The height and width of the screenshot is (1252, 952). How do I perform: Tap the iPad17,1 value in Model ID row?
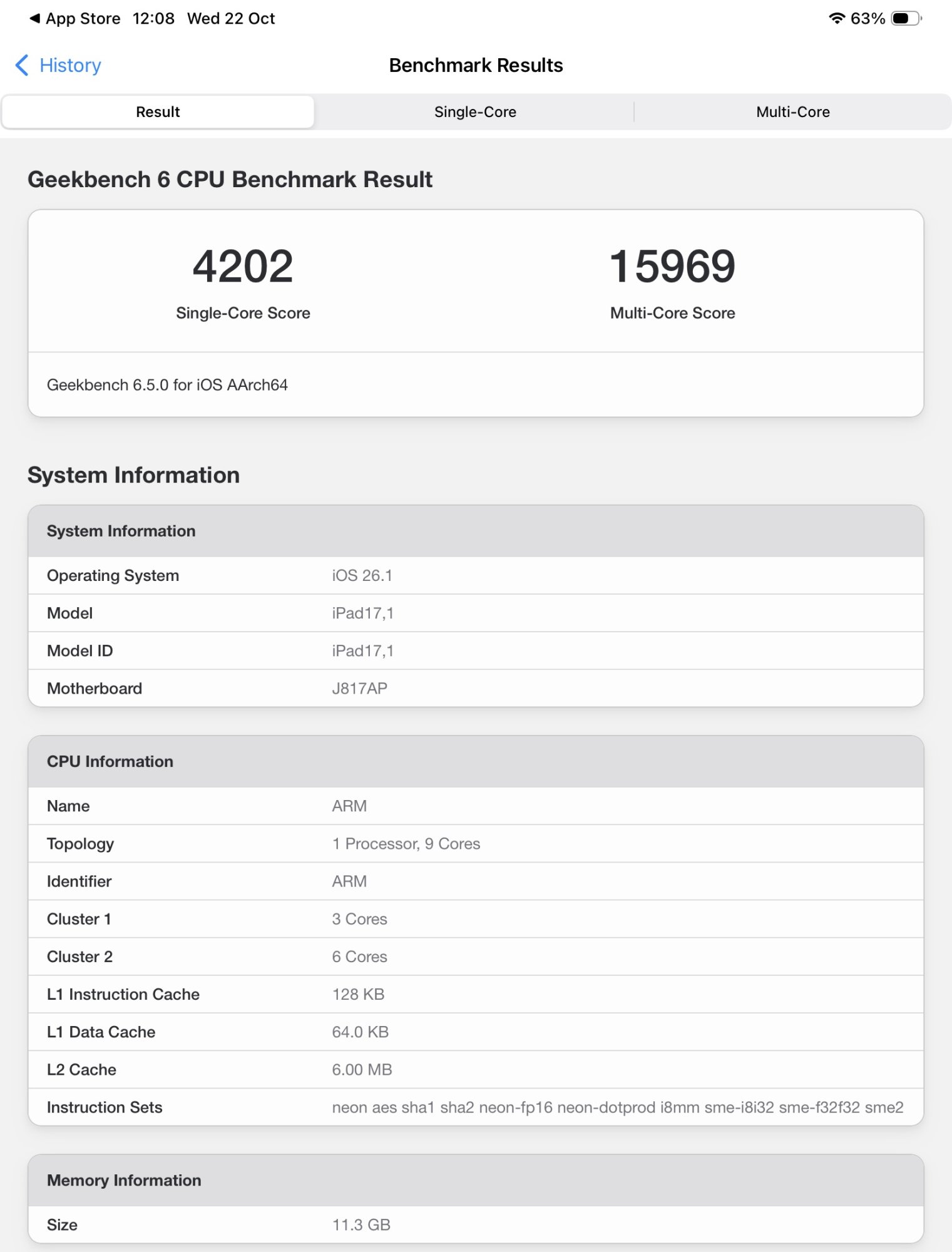362,650
